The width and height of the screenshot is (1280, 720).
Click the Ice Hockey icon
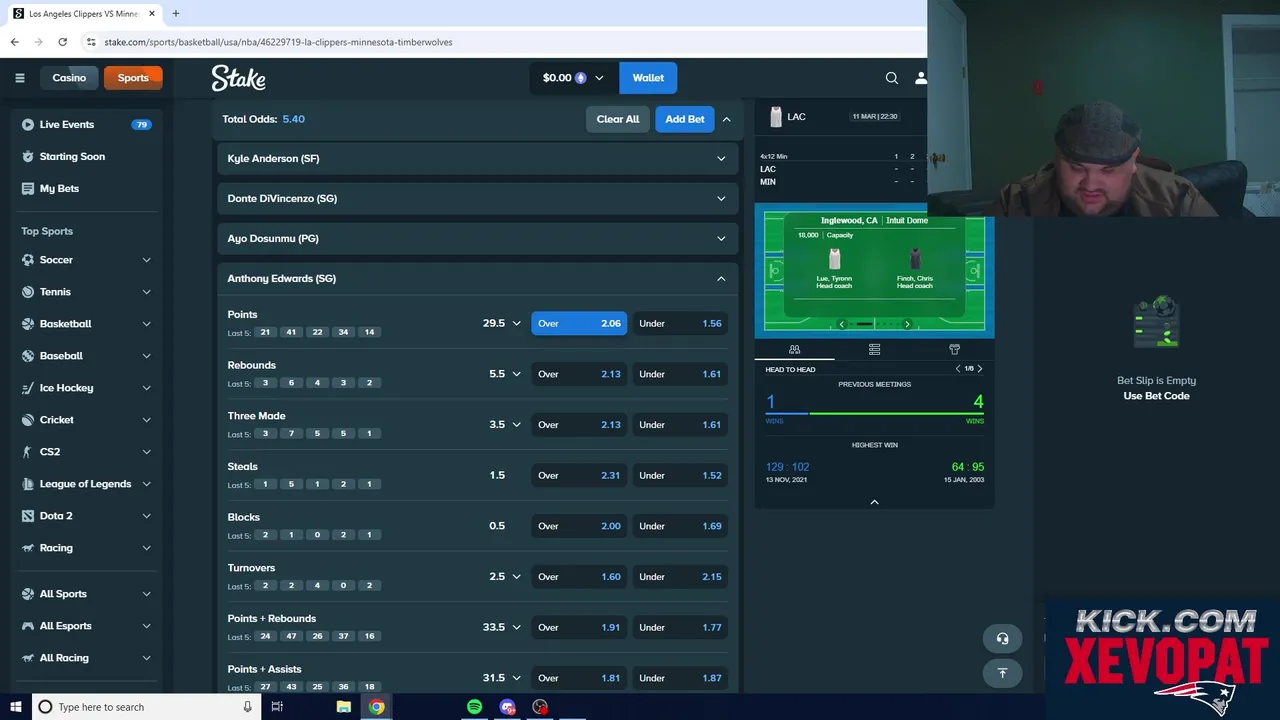click(x=28, y=388)
